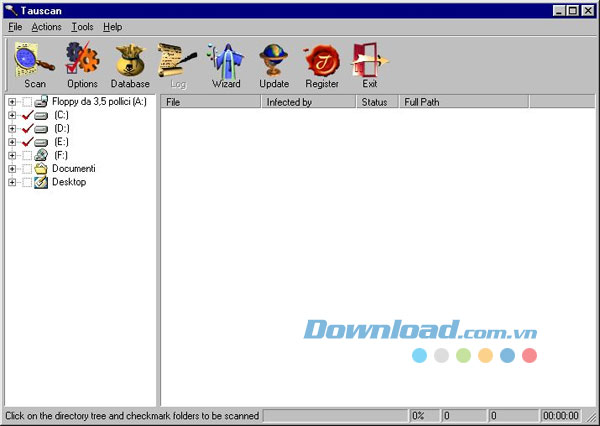
Task: Click the 00:00:00 elapsed time field
Action: point(561,416)
